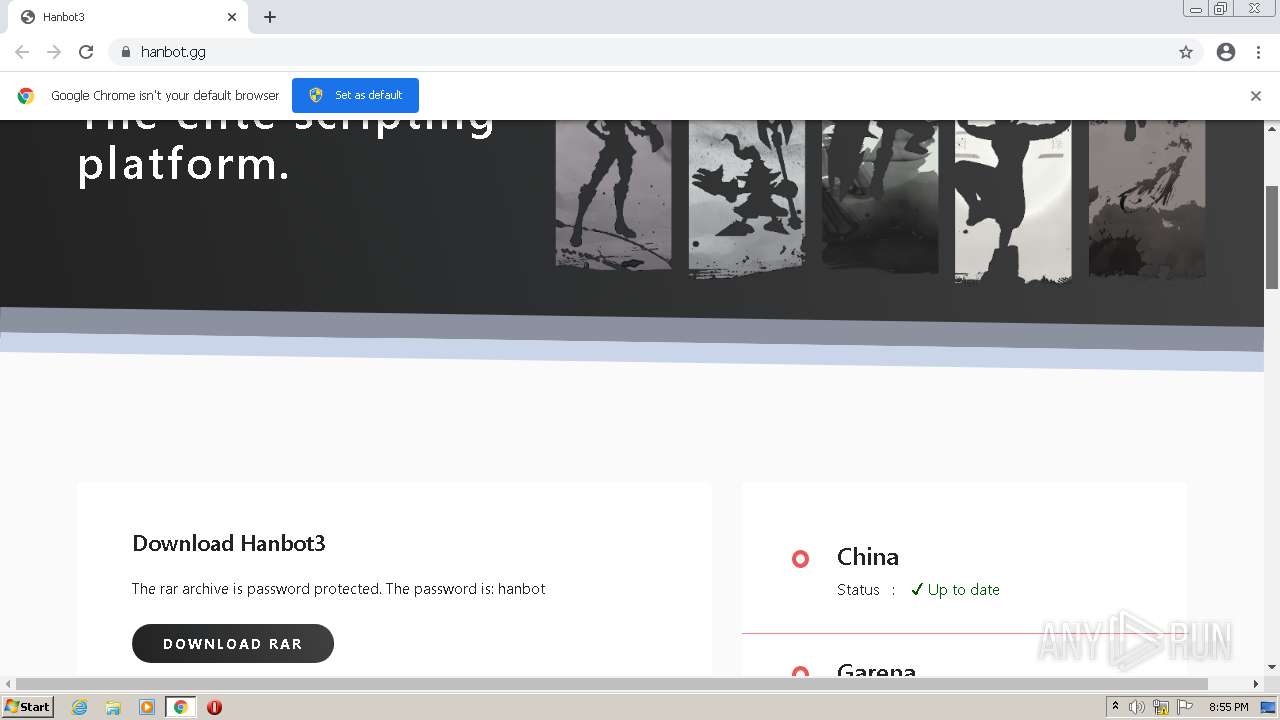Click the fourth white champion silhouette banner

point(1013,201)
